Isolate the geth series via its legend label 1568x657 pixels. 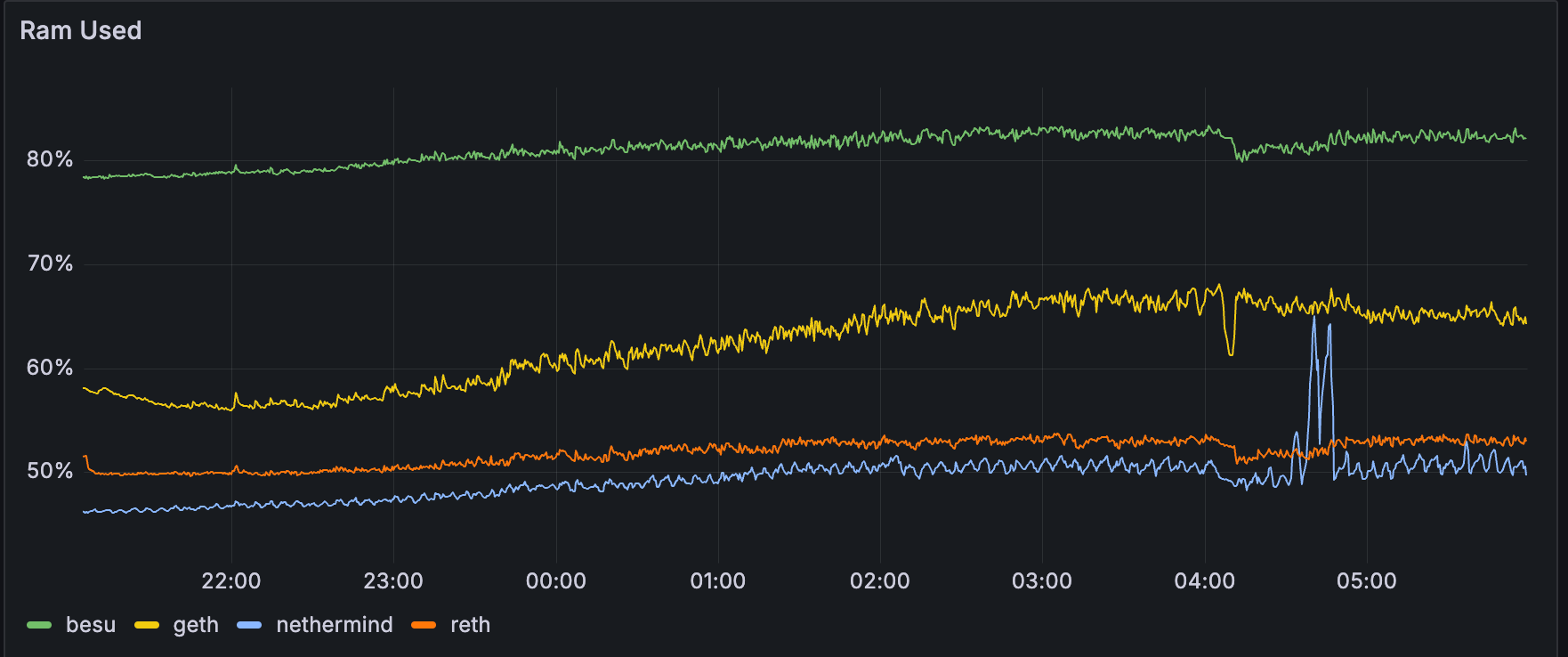click(x=196, y=625)
